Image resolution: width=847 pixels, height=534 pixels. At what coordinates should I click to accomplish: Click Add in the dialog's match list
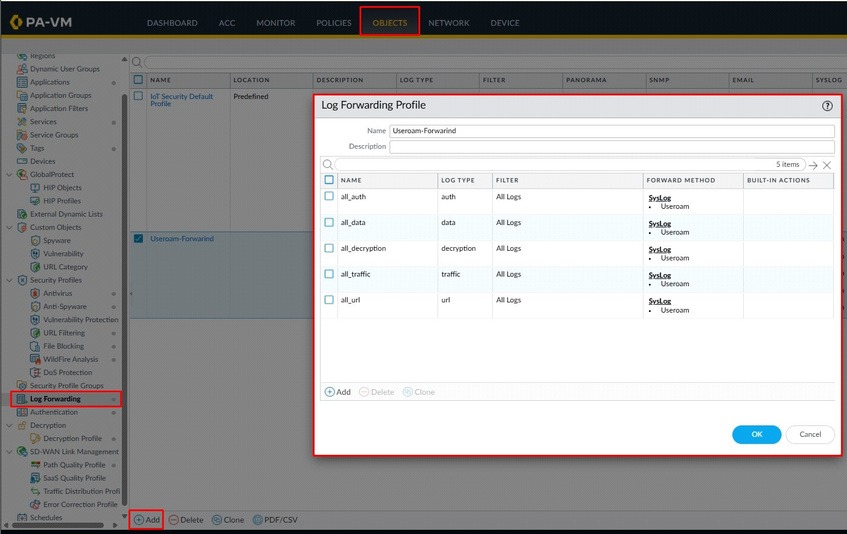click(338, 392)
